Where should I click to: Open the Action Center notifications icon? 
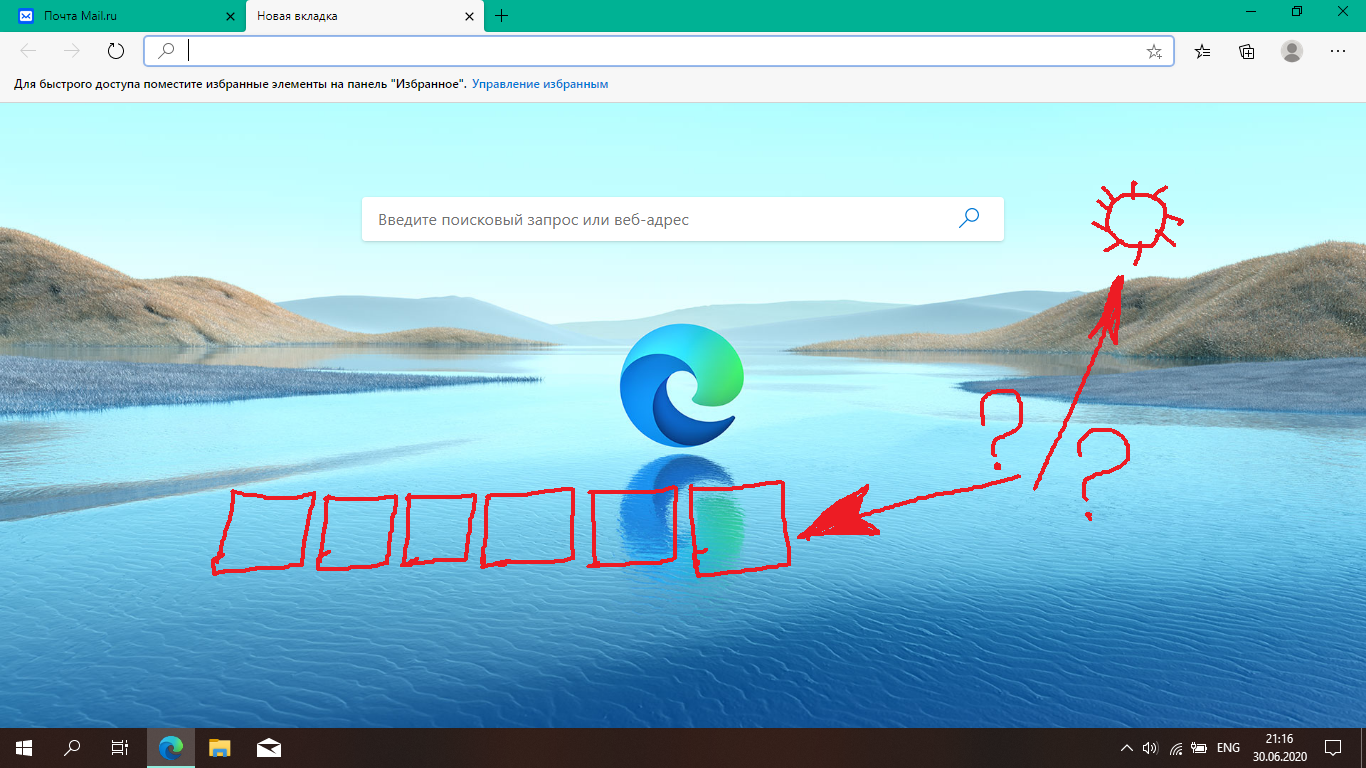tap(1333, 747)
